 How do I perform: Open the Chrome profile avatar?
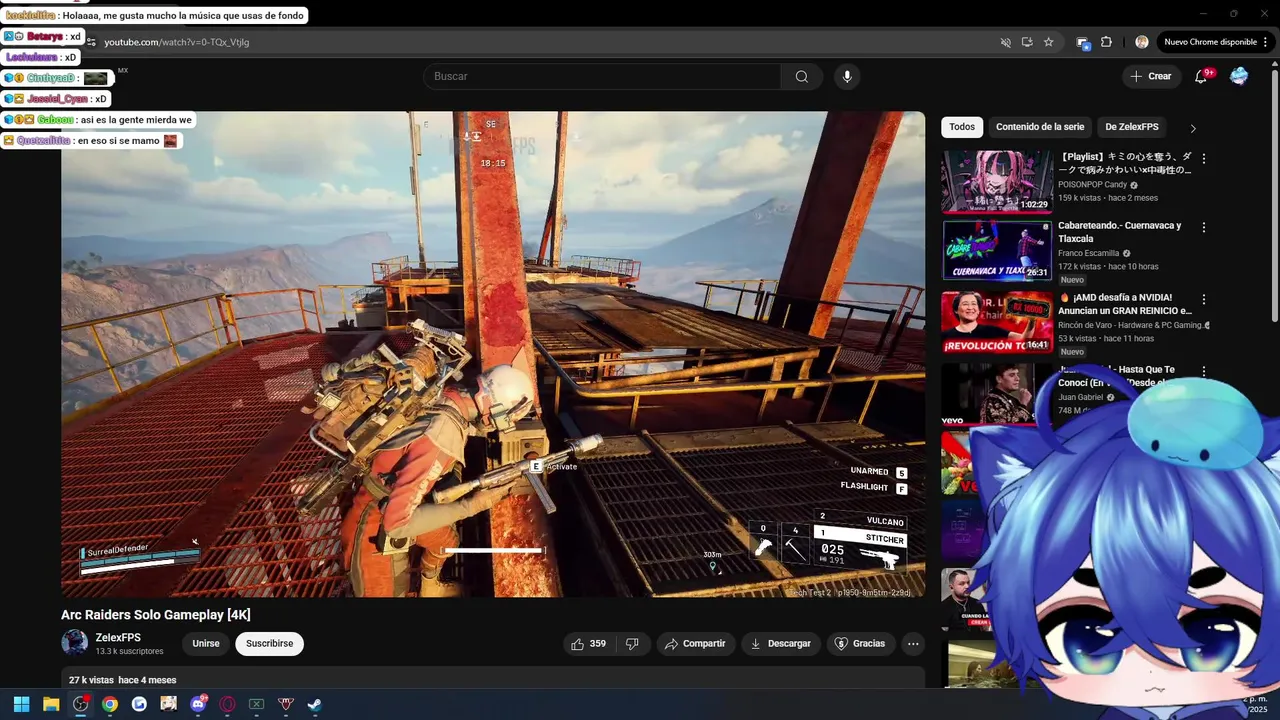(x=1142, y=42)
